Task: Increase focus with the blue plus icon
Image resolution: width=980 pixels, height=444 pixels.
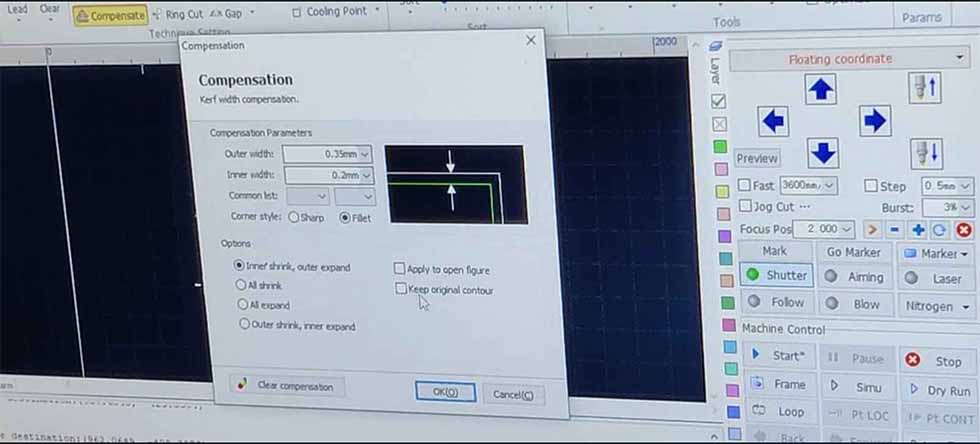Action: click(x=918, y=230)
